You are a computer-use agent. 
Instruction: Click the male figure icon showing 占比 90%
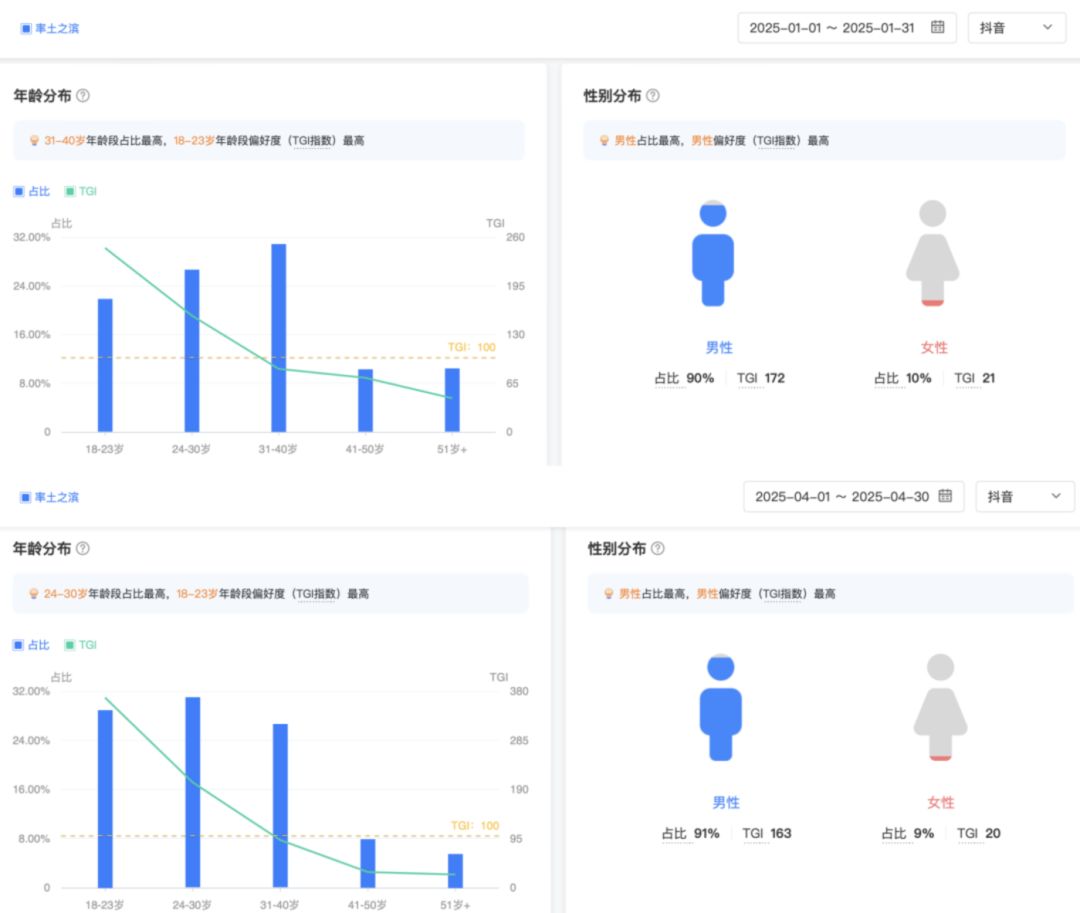point(713,253)
